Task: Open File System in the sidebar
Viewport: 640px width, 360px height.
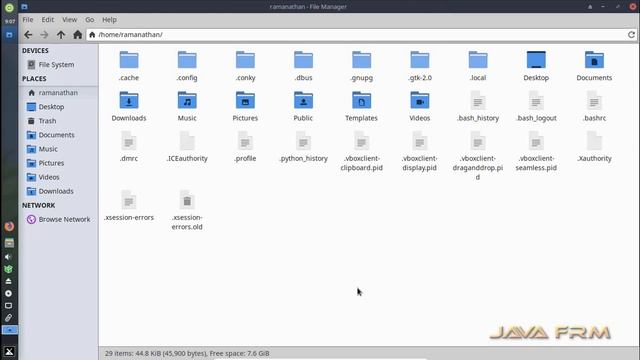Action: (x=58, y=64)
